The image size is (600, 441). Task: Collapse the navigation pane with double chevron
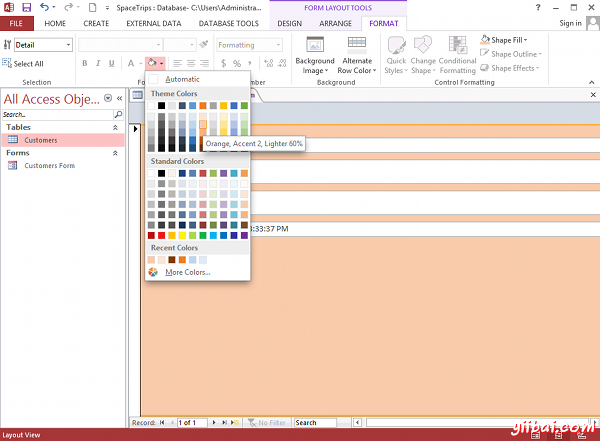pos(119,98)
